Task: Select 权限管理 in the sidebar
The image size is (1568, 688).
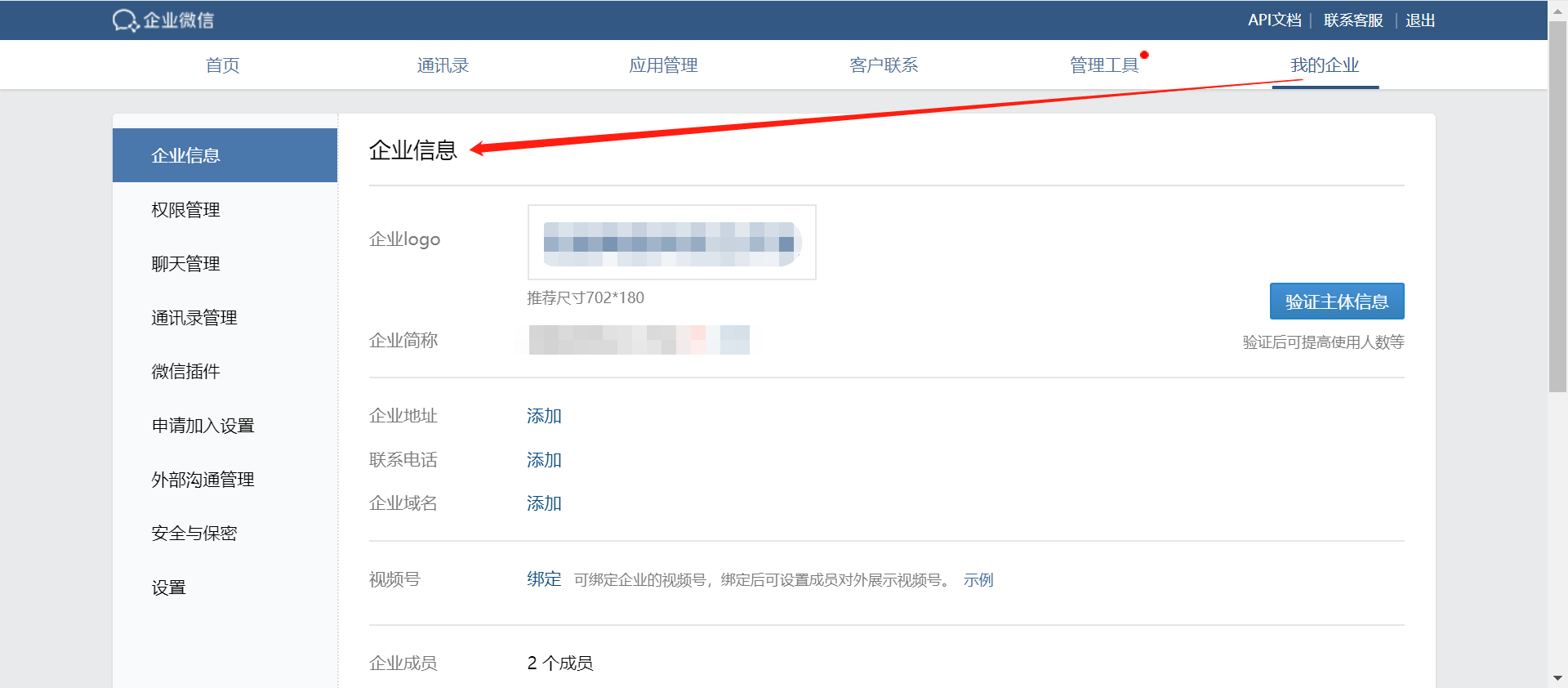Action: click(186, 210)
